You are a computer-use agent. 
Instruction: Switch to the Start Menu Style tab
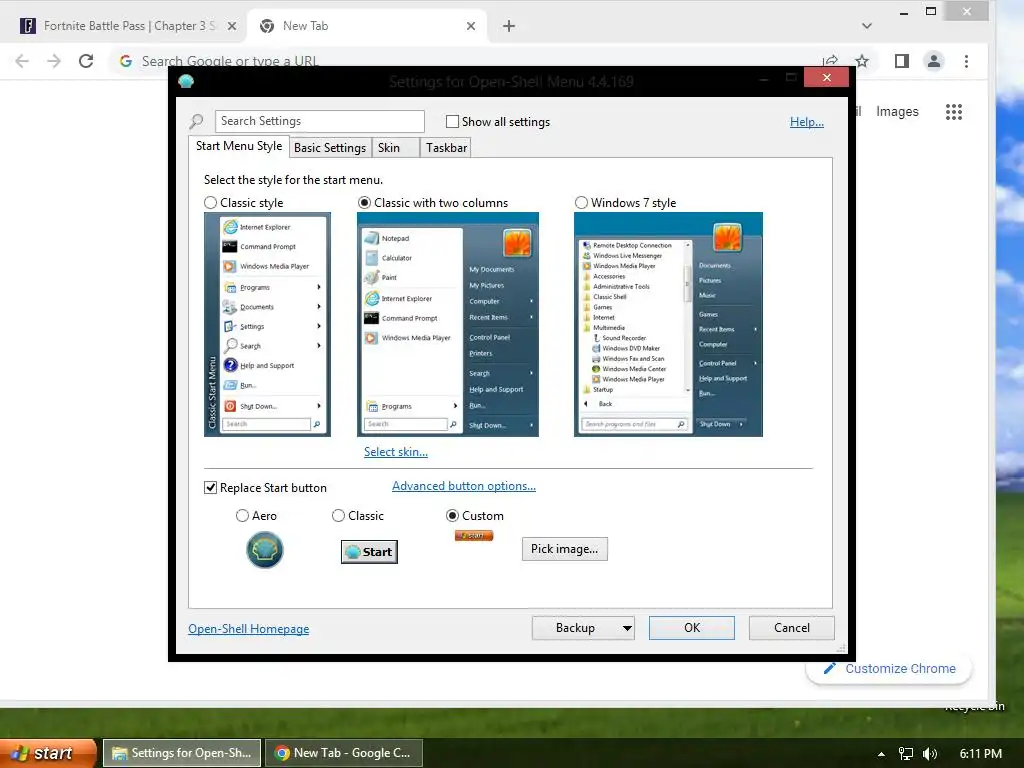point(239,146)
